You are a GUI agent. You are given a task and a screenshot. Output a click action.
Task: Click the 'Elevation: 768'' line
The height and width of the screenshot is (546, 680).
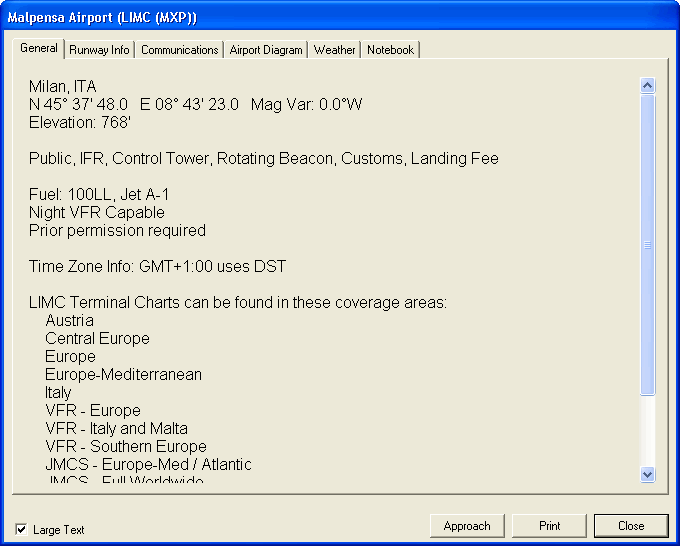coord(80,122)
